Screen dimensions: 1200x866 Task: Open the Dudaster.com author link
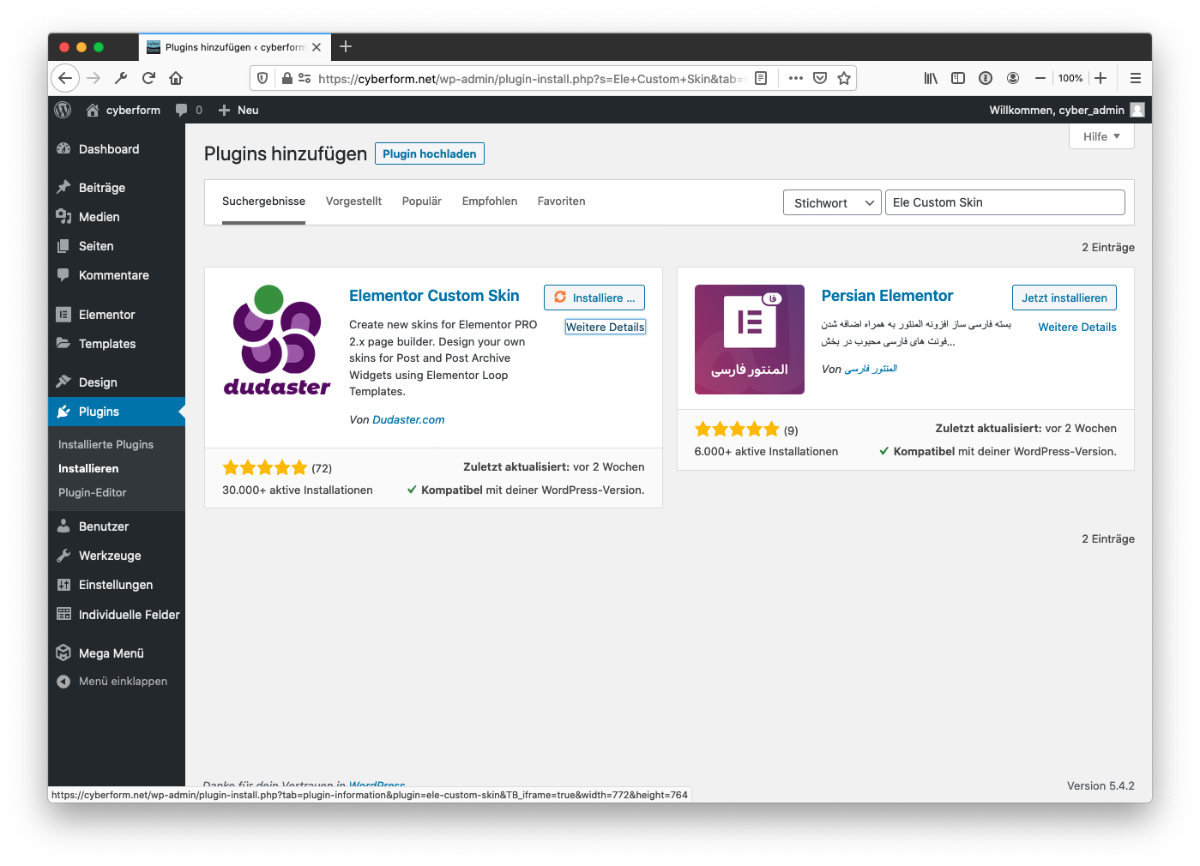(408, 420)
